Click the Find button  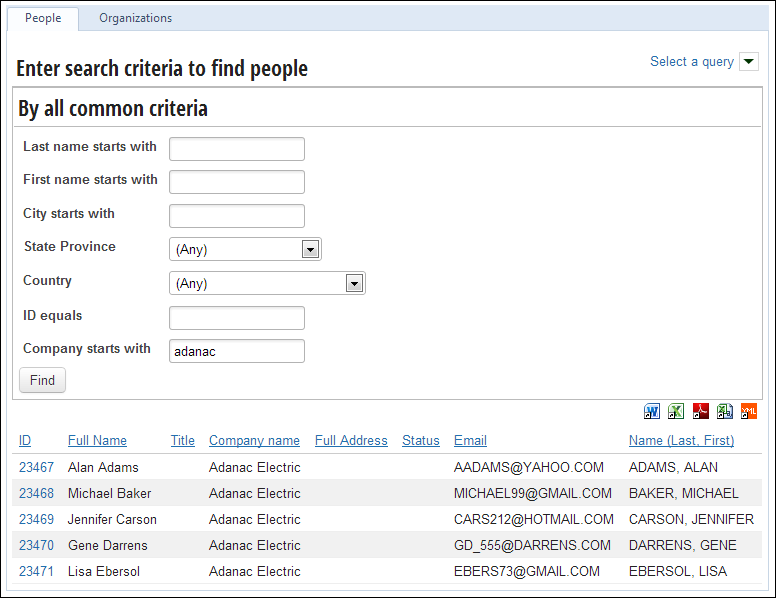[x=42, y=380]
